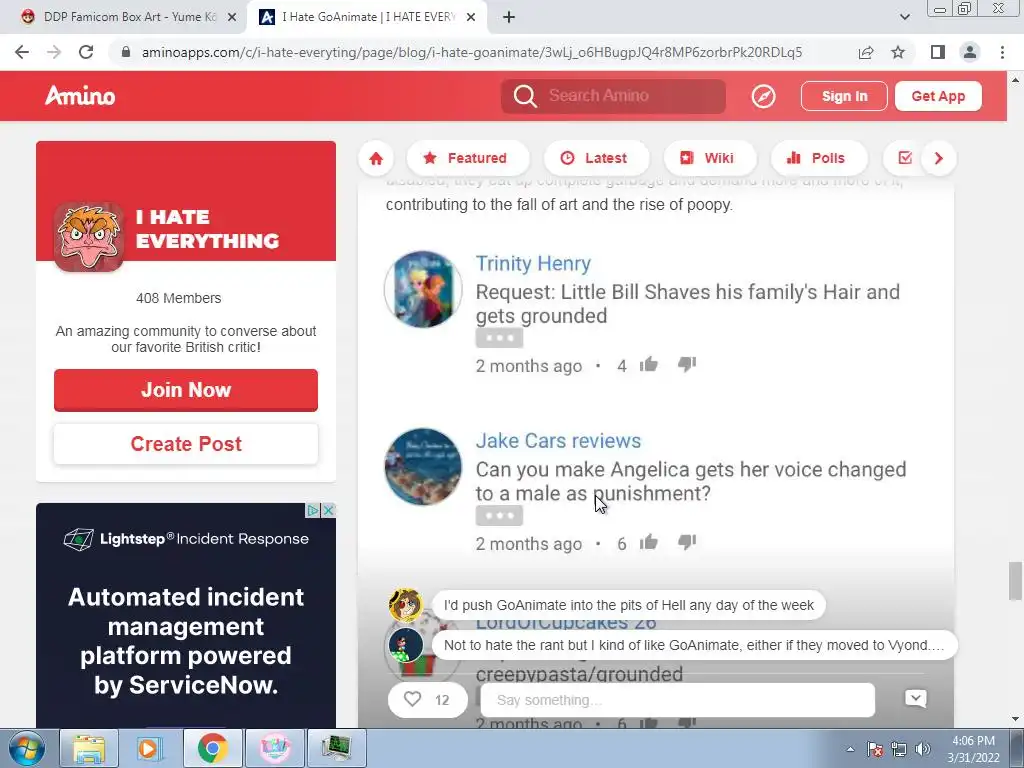1024x768 pixels.
Task: Bookmark this page with the star icon
Action: pos(898,52)
